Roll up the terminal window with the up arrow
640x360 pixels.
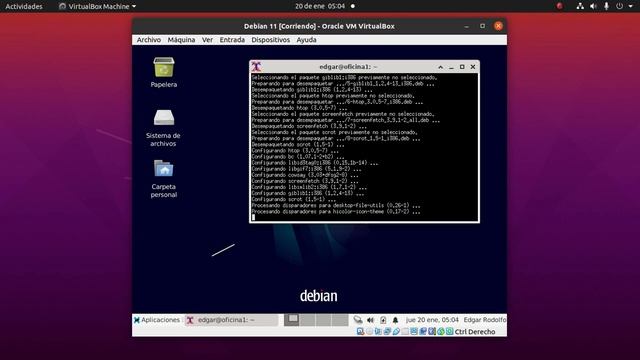(x=440, y=67)
